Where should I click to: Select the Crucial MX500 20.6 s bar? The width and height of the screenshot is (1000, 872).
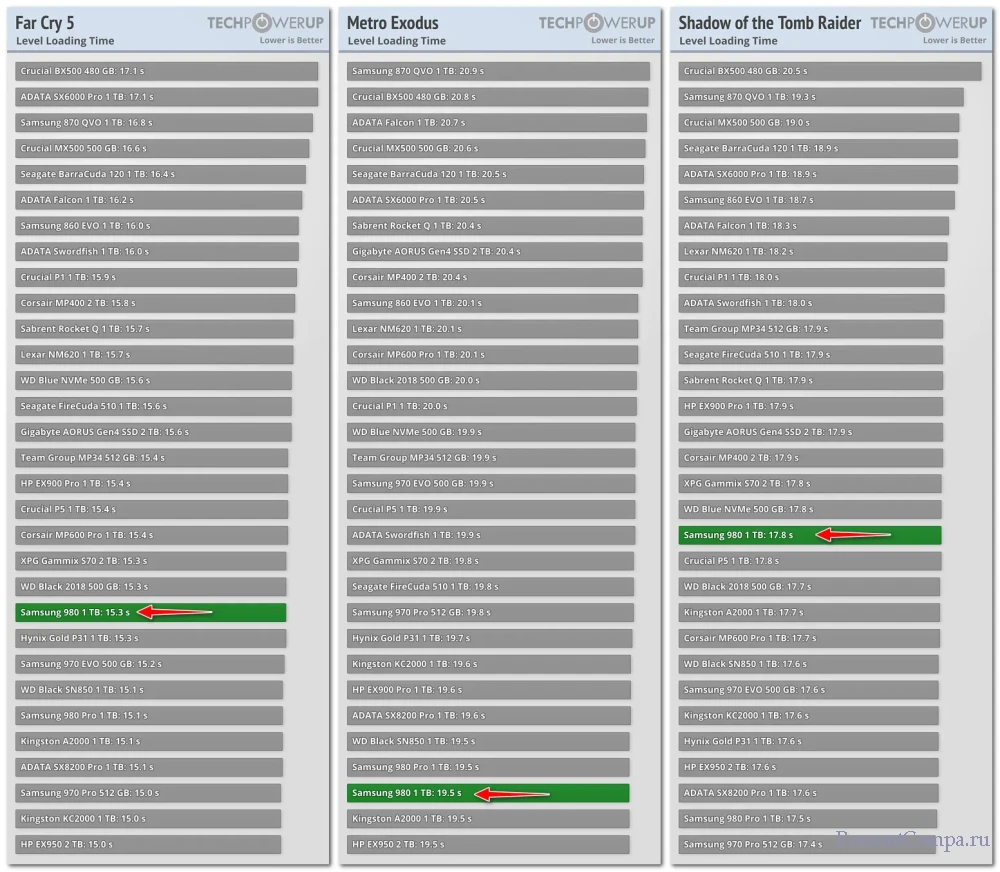[x=496, y=148]
